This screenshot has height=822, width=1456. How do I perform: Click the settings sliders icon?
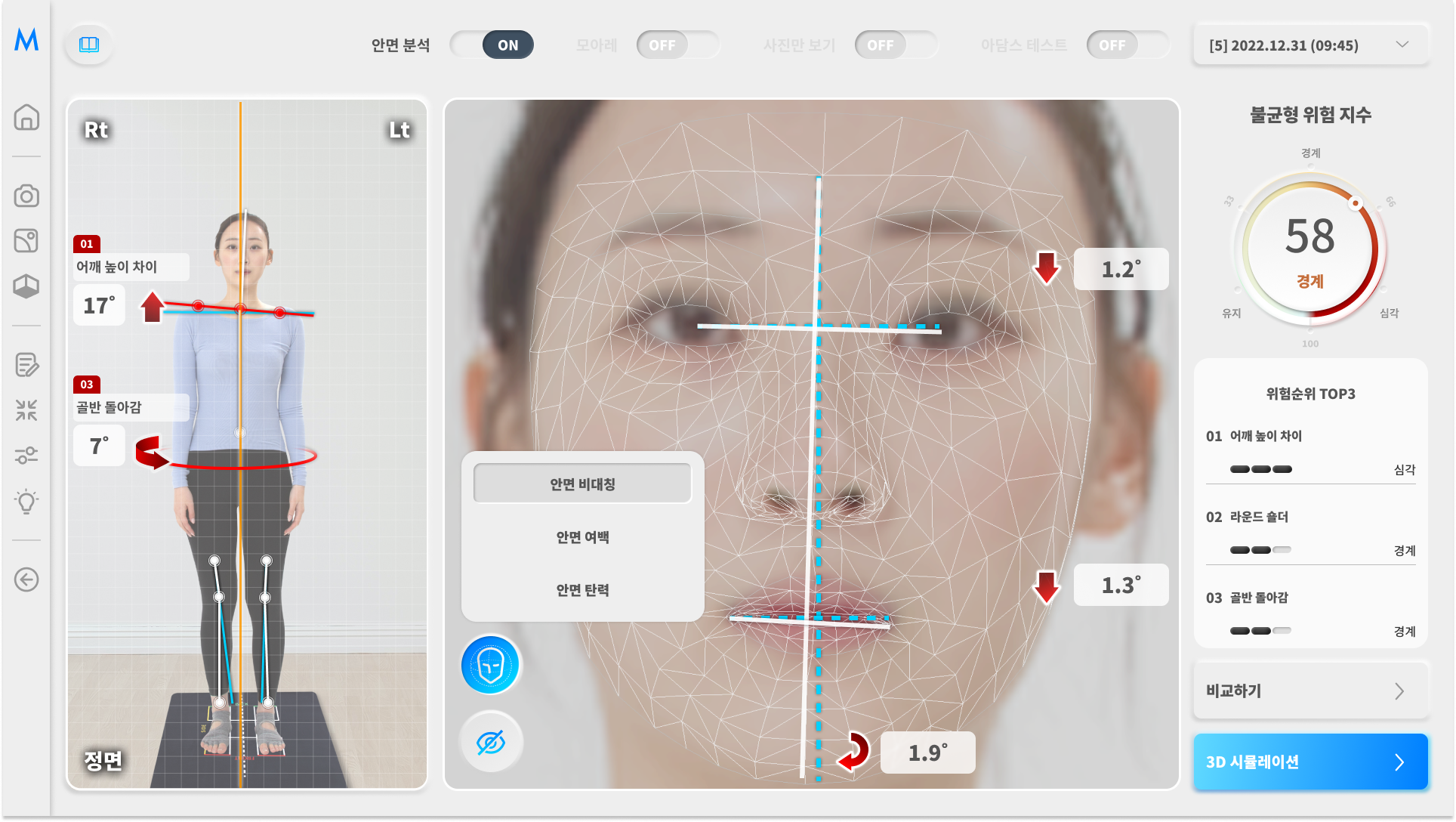26,456
